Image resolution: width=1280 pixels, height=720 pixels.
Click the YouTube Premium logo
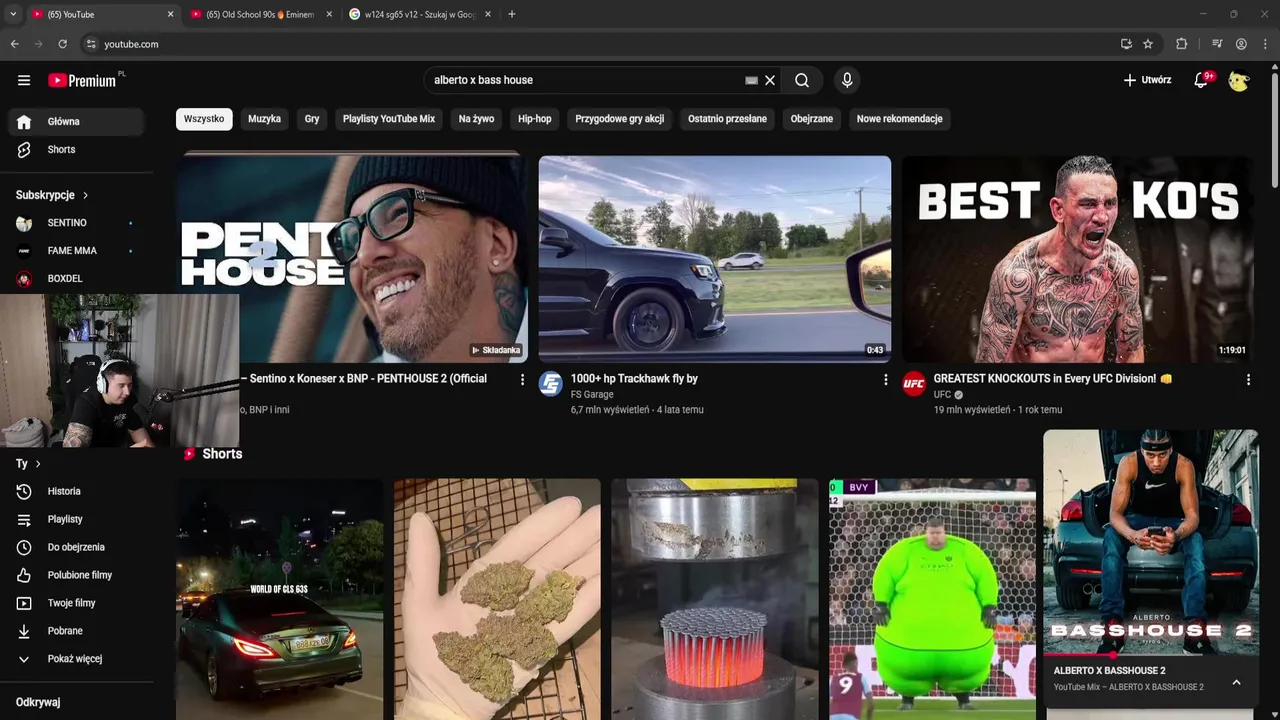tap(82, 80)
